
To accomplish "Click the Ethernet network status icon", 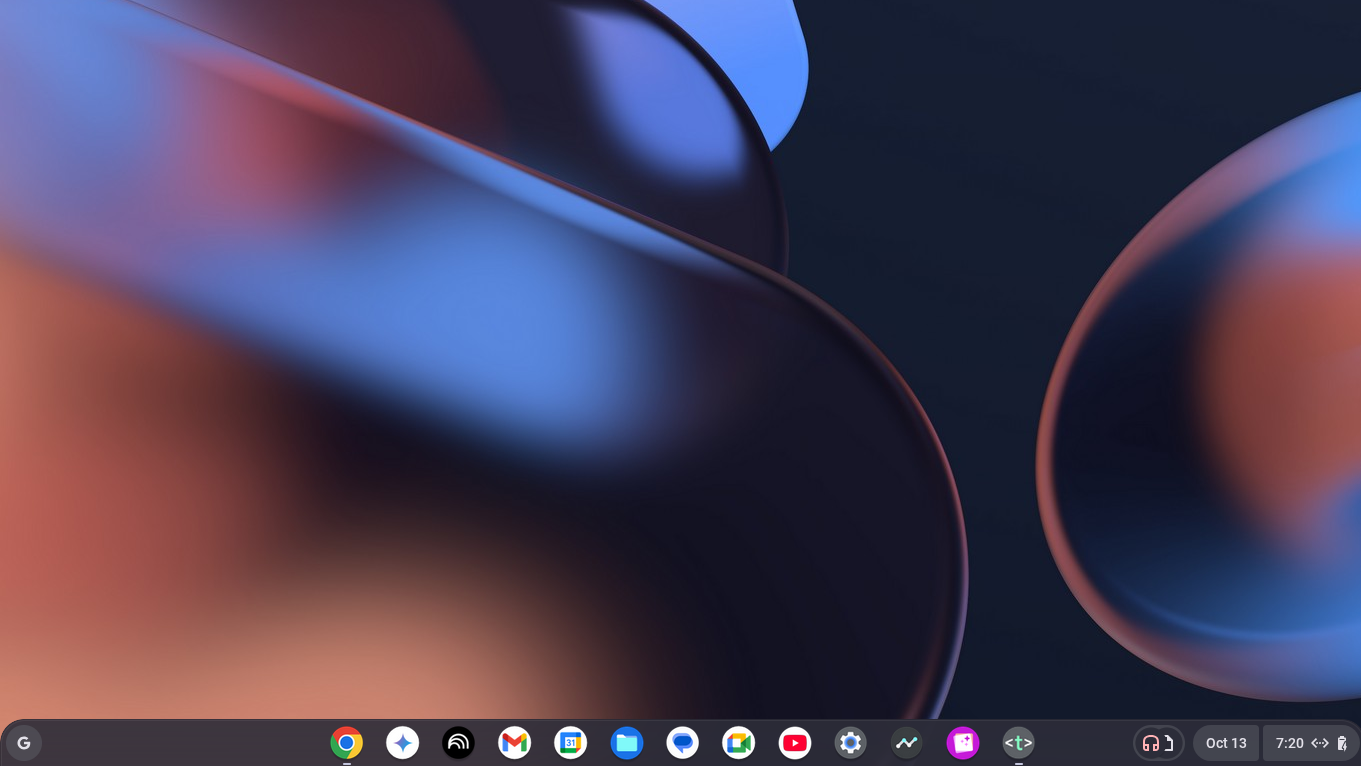I will click(1320, 743).
